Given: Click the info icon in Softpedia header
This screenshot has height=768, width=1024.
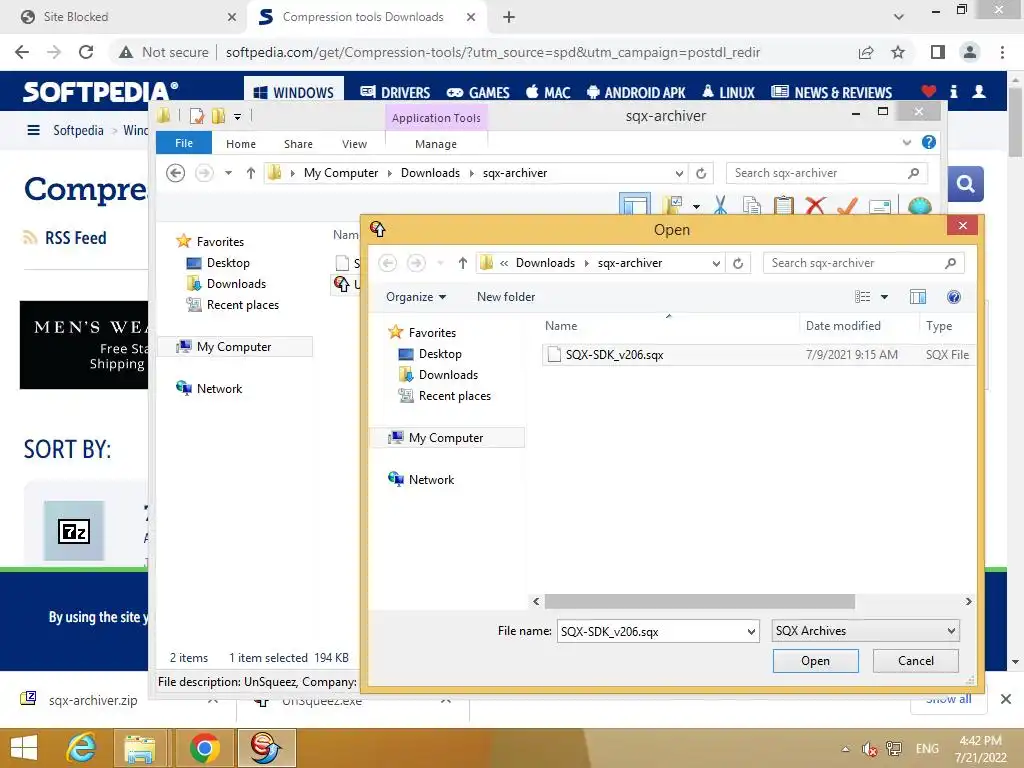Looking at the screenshot, I should (953, 91).
